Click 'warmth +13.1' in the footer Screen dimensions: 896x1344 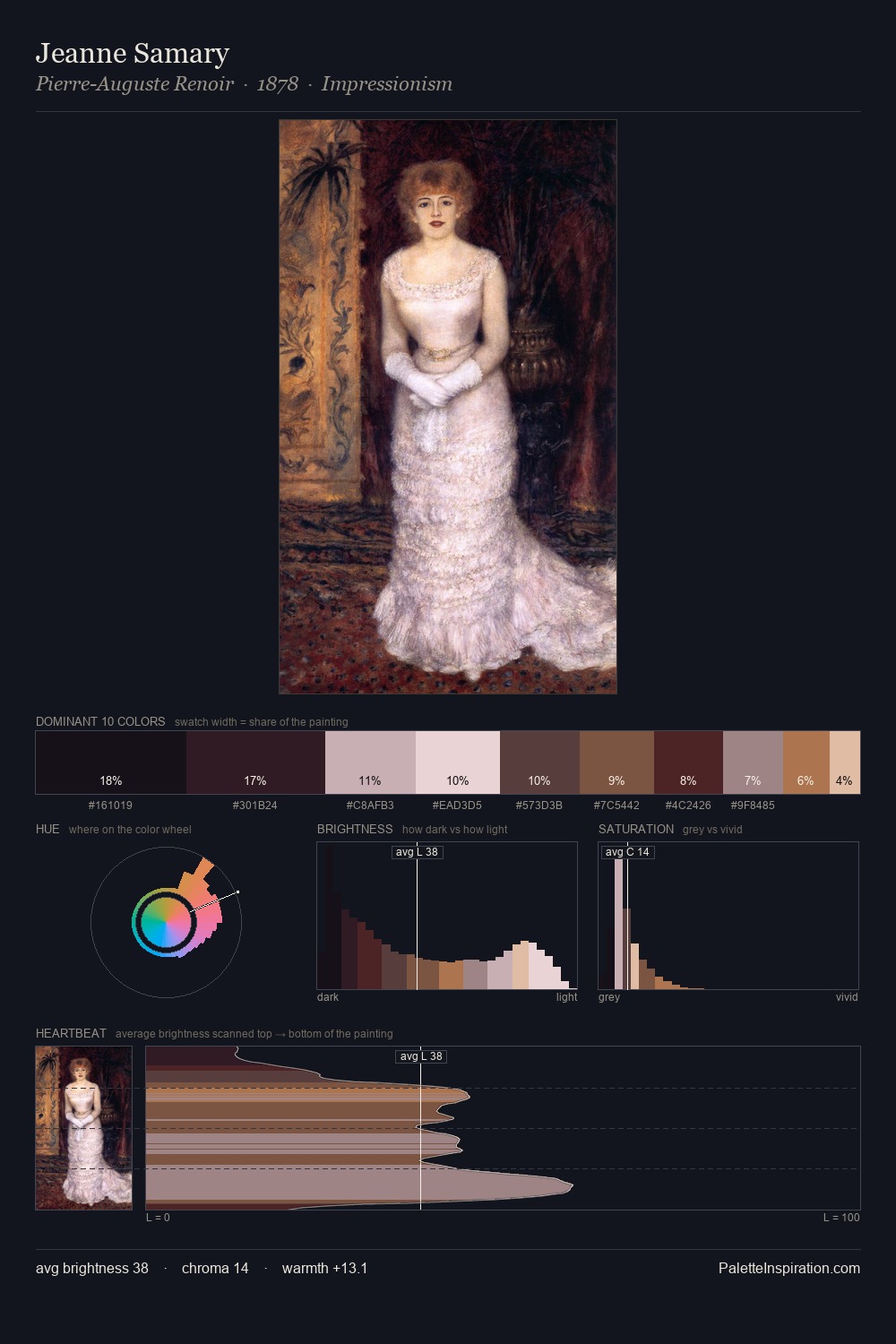coord(325,1268)
